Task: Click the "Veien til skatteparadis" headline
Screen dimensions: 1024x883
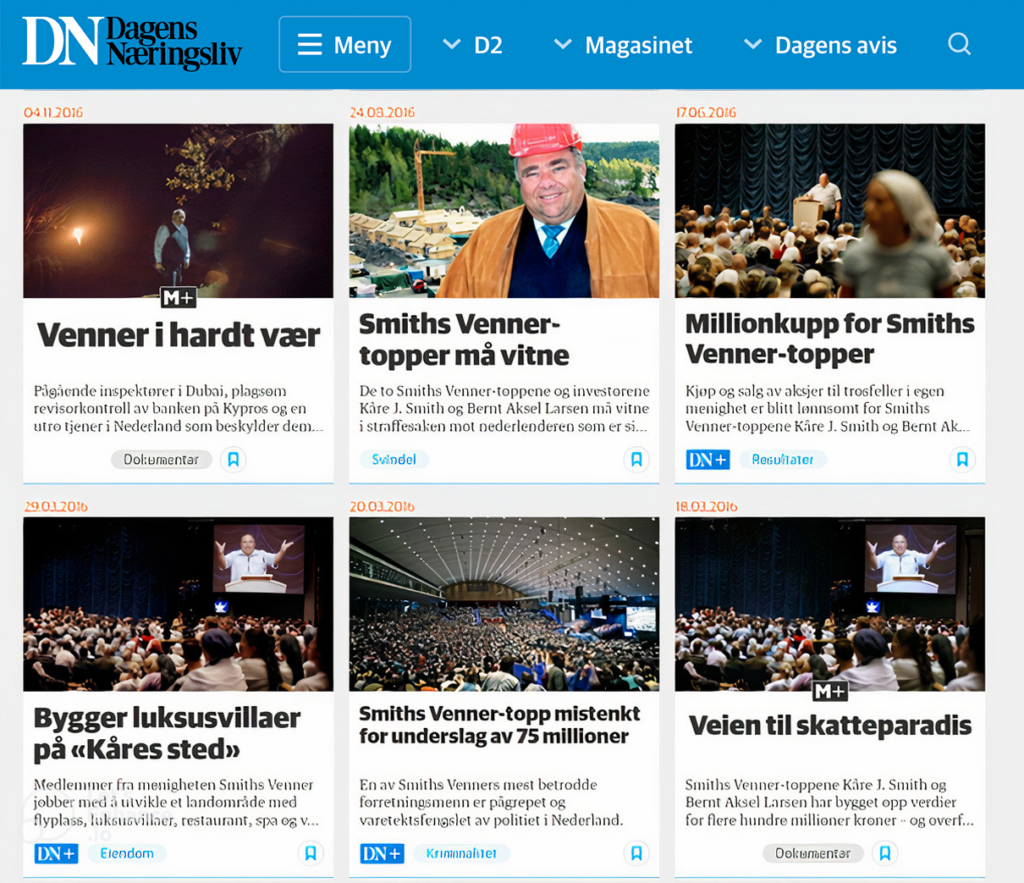Action: [x=830, y=726]
